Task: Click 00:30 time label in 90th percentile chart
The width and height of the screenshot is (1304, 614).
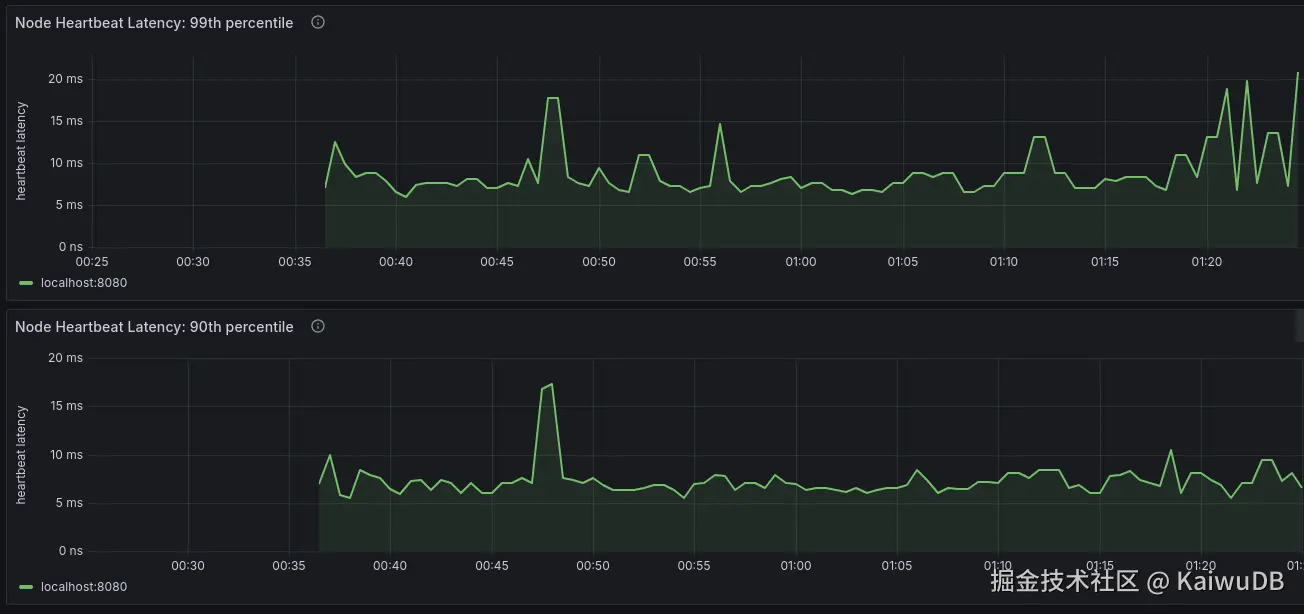Action: pyautogui.click(x=188, y=566)
